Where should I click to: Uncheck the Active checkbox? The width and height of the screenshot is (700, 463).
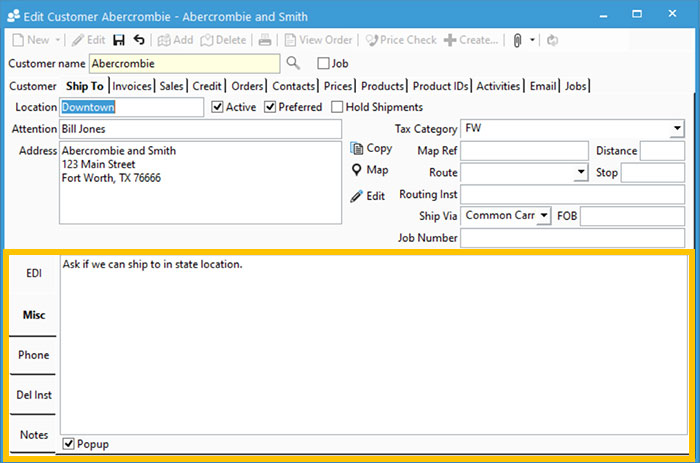[217, 107]
